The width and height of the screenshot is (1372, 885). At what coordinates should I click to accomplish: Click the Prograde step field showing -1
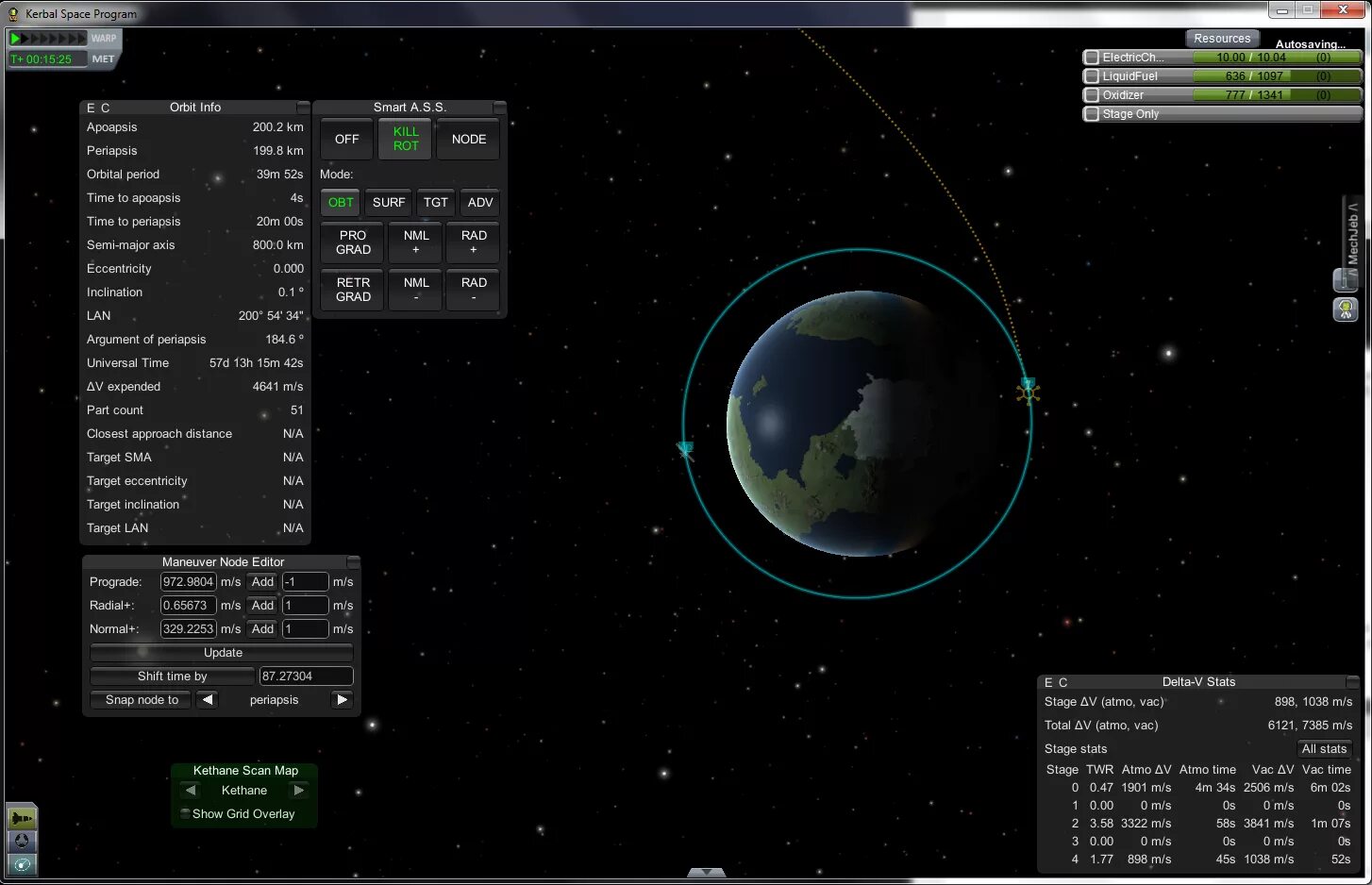[x=306, y=581]
